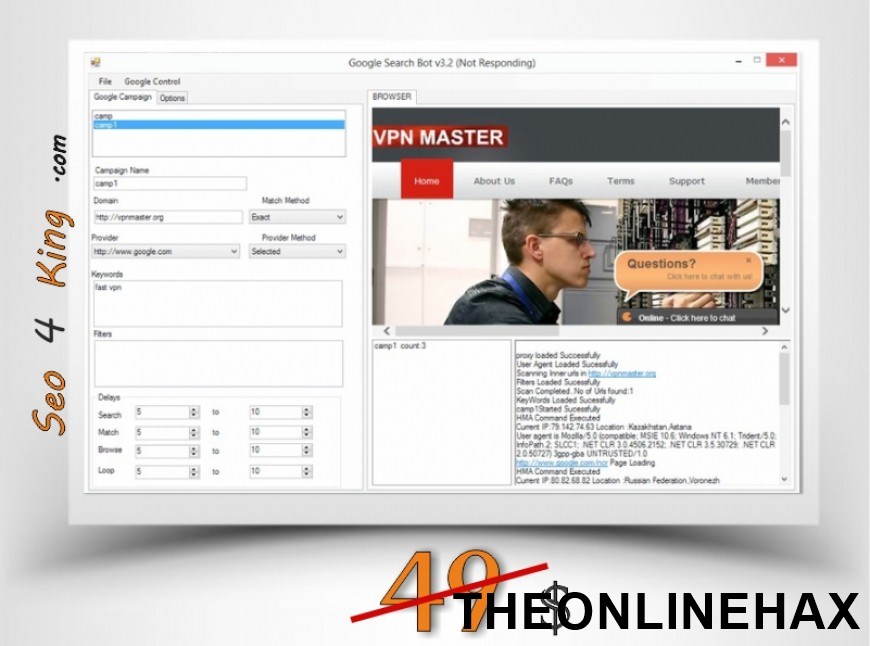The width and height of the screenshot is (870, 646).
Task: Adjust the Match maximum delay stepper
Action: (306, 433)
